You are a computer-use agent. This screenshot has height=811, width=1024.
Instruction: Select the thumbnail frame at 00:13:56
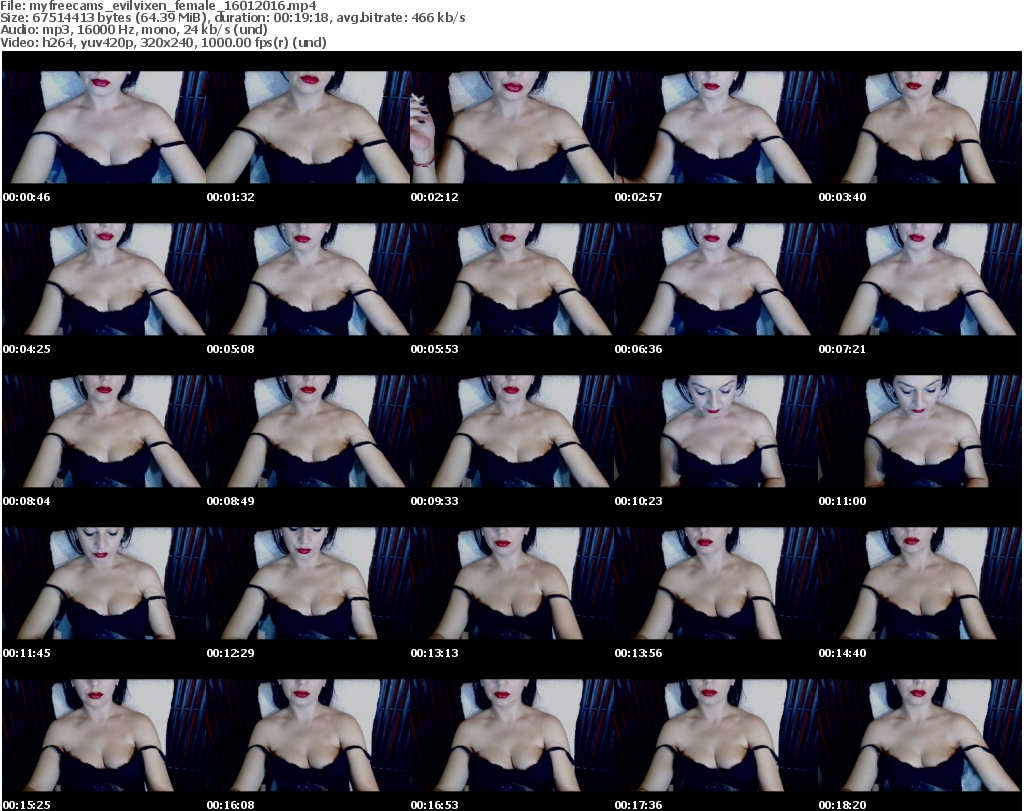pyautogui.click(x=716, y=584)
